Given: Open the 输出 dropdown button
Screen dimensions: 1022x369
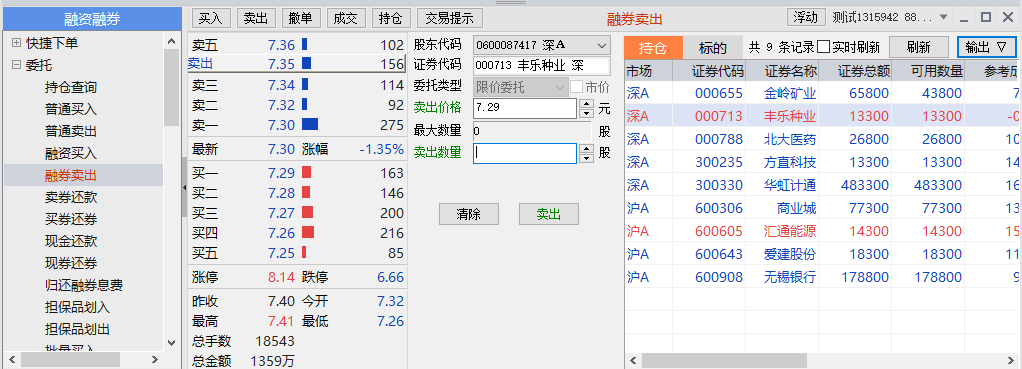Looking at the screenshot, I should point(986,47).
